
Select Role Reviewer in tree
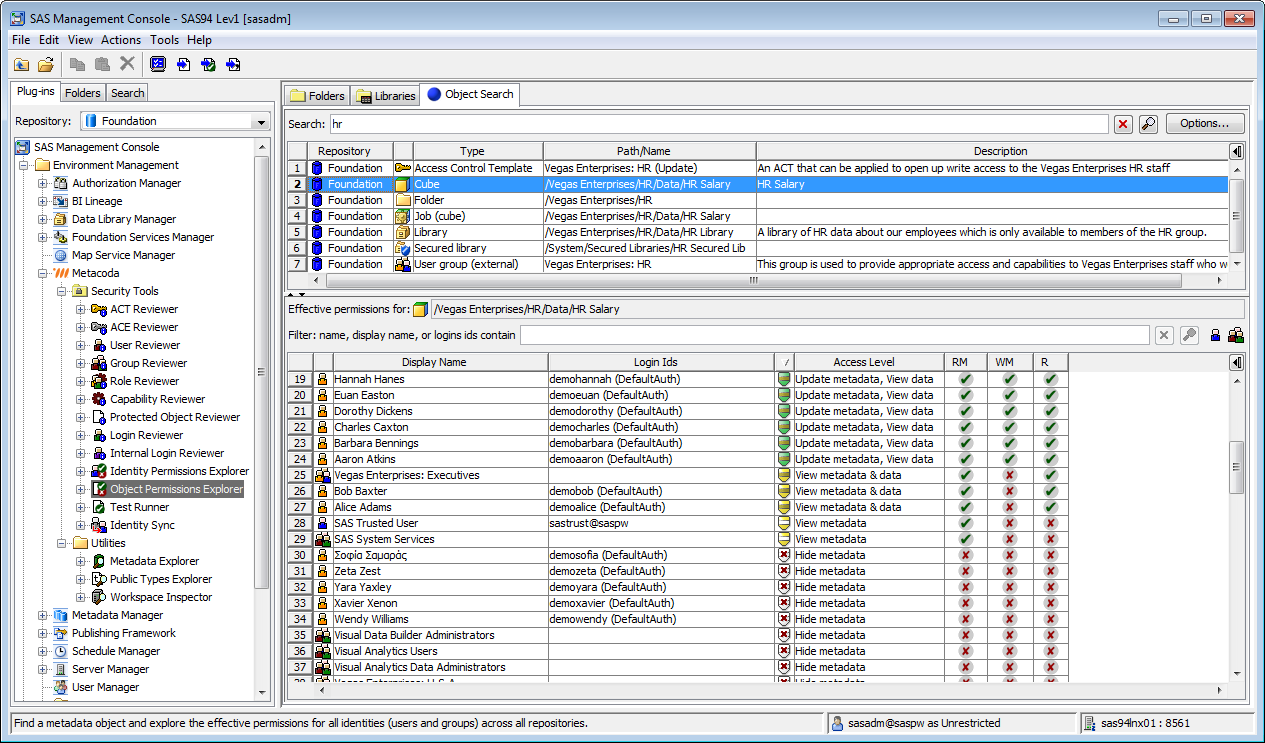[144, 381]
